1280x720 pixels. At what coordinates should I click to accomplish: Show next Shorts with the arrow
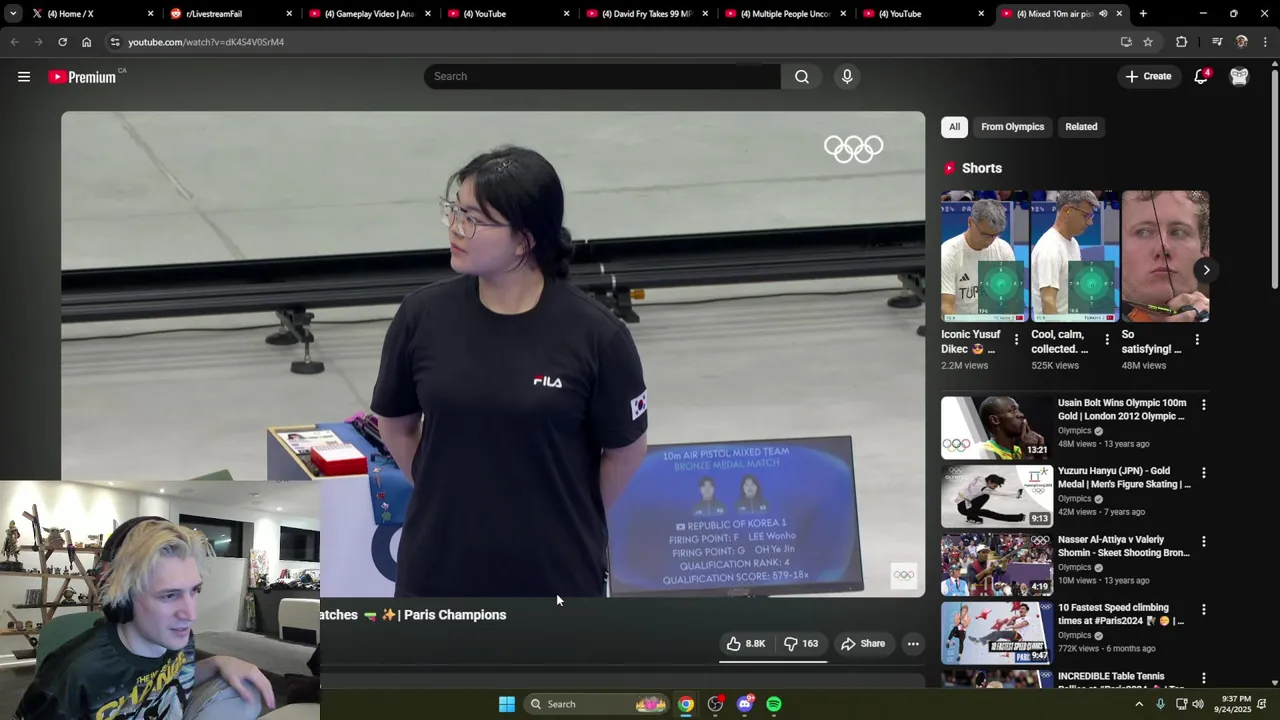[x=1206, y=270]
